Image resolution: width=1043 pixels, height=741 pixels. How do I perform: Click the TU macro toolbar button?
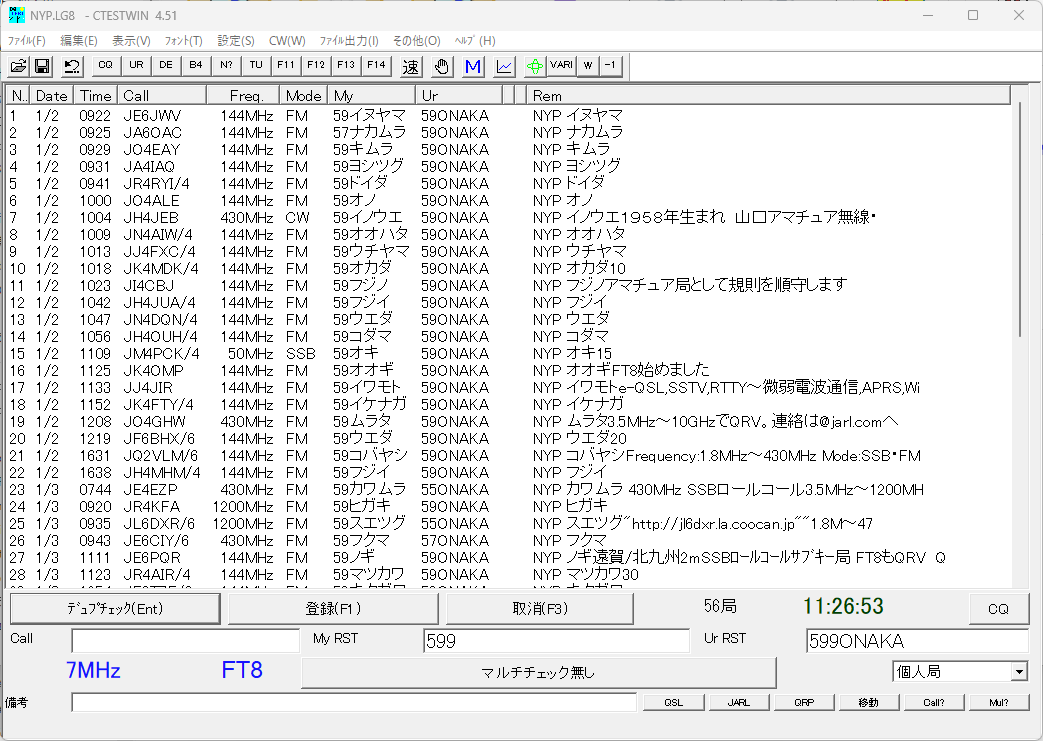tap(256, 65)
